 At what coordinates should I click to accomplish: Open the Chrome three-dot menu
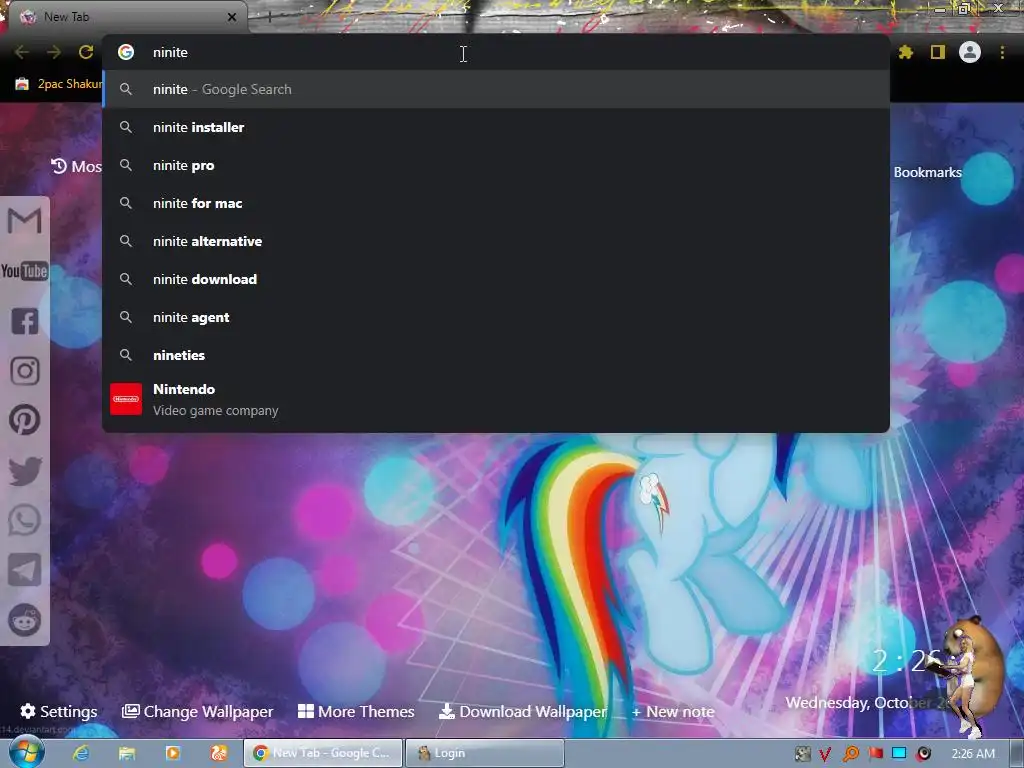(x=1002, y=52)
